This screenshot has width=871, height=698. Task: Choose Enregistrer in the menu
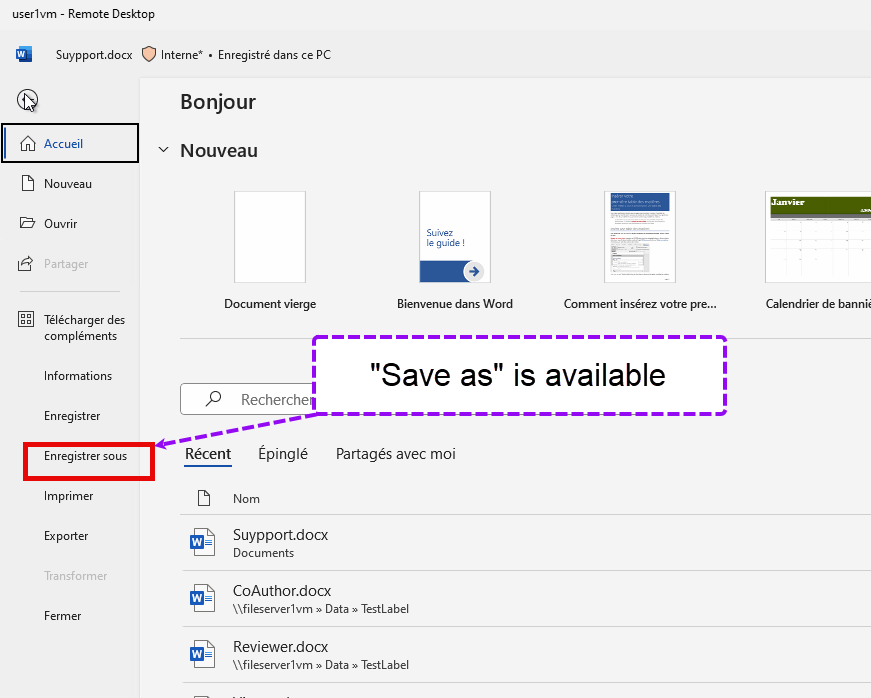(x=70, y=416)
